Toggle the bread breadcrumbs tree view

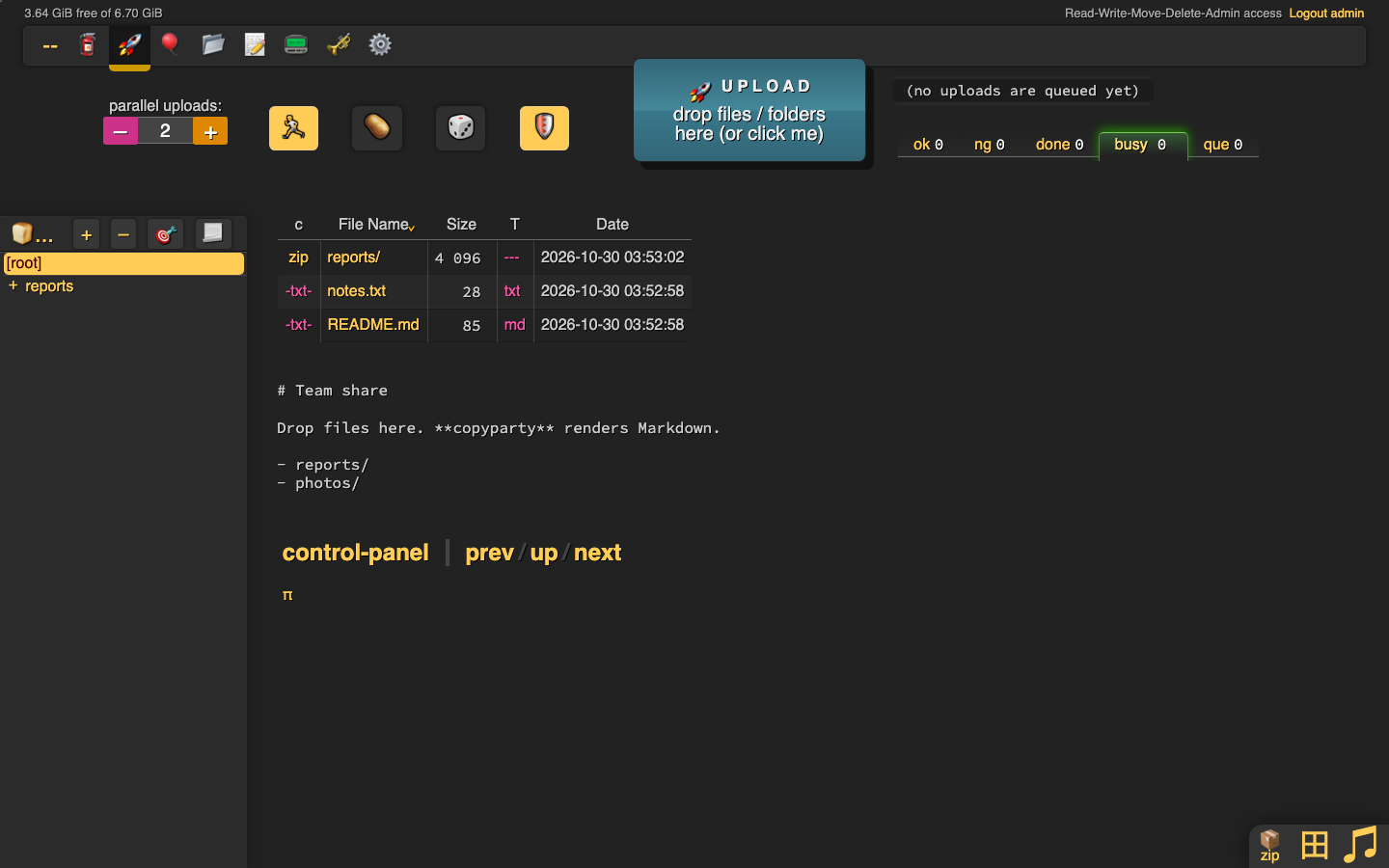32,234
